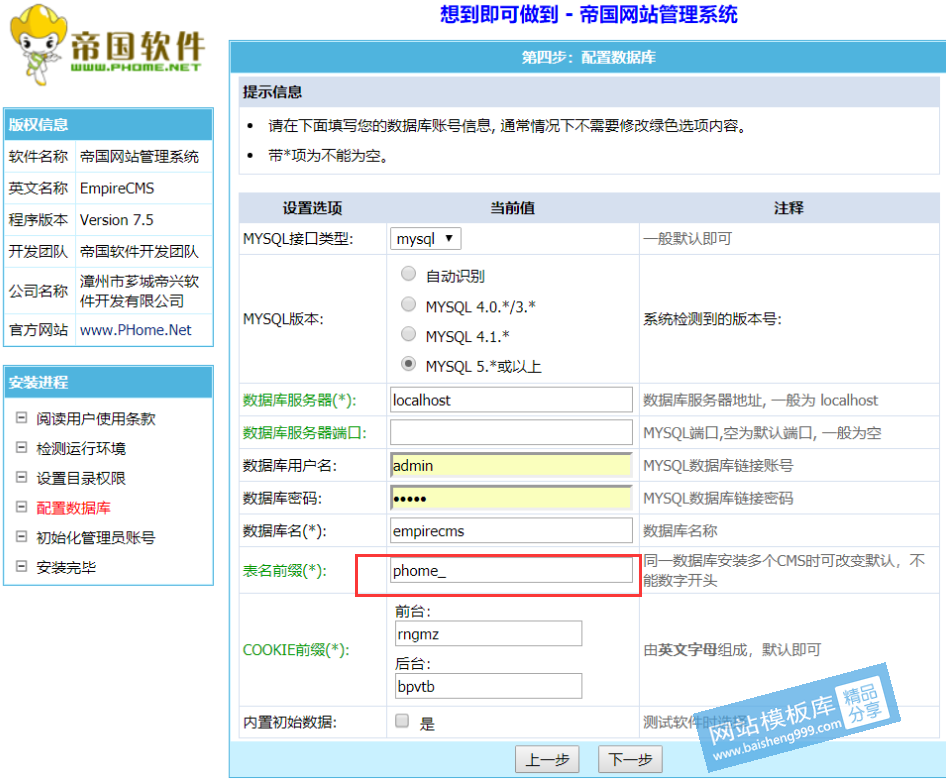This screenshot has width=946, height=780.
Task: Click the Empire software logo
Action: pyautogui.click(x=107, y=45)
